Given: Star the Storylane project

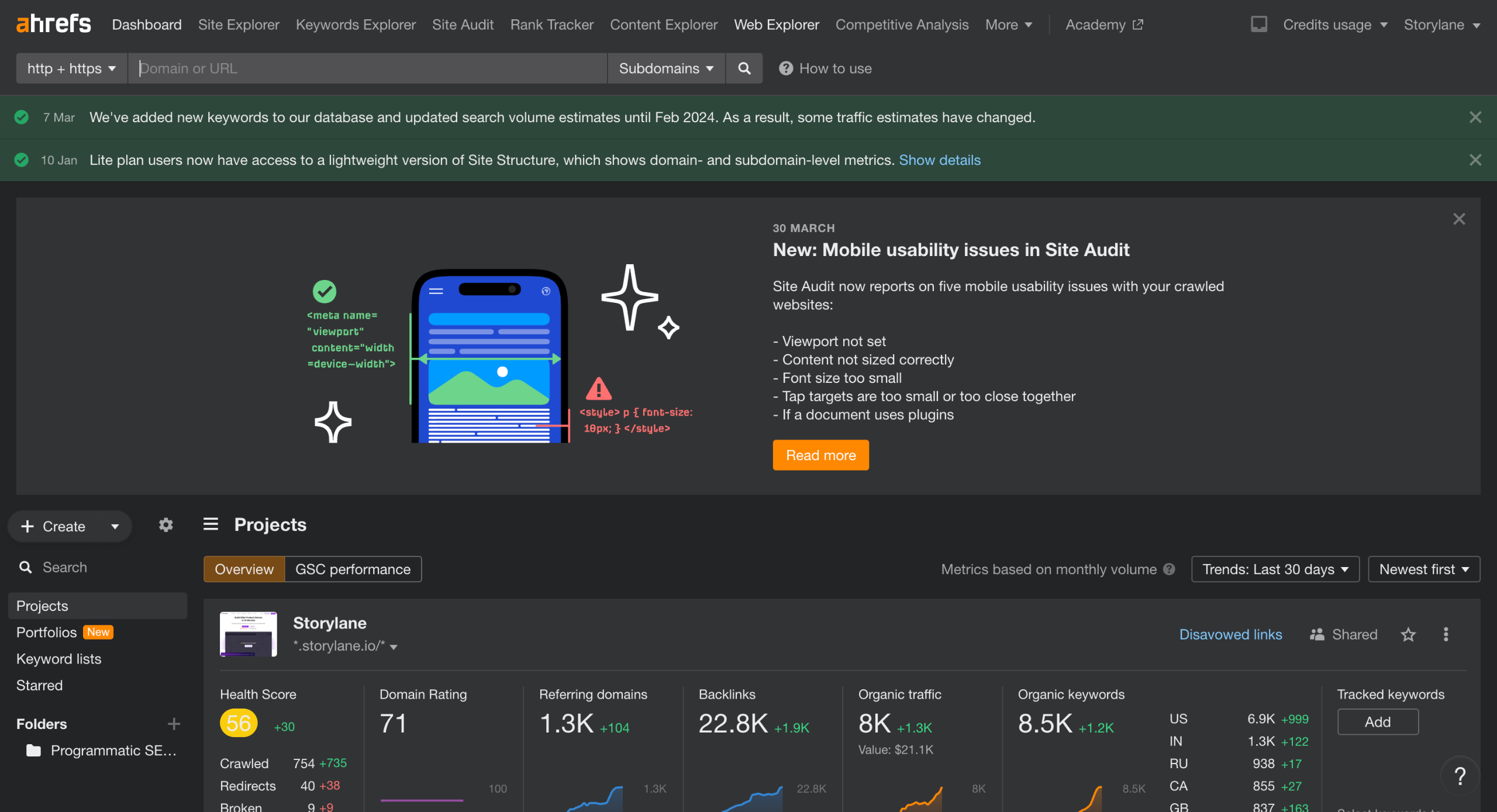Looking at the screenshot, I should point(1408,634).
